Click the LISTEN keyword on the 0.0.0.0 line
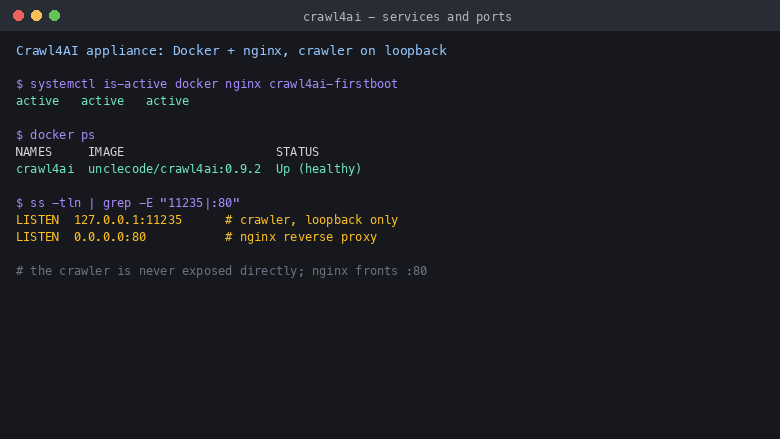 pos(37,237)
